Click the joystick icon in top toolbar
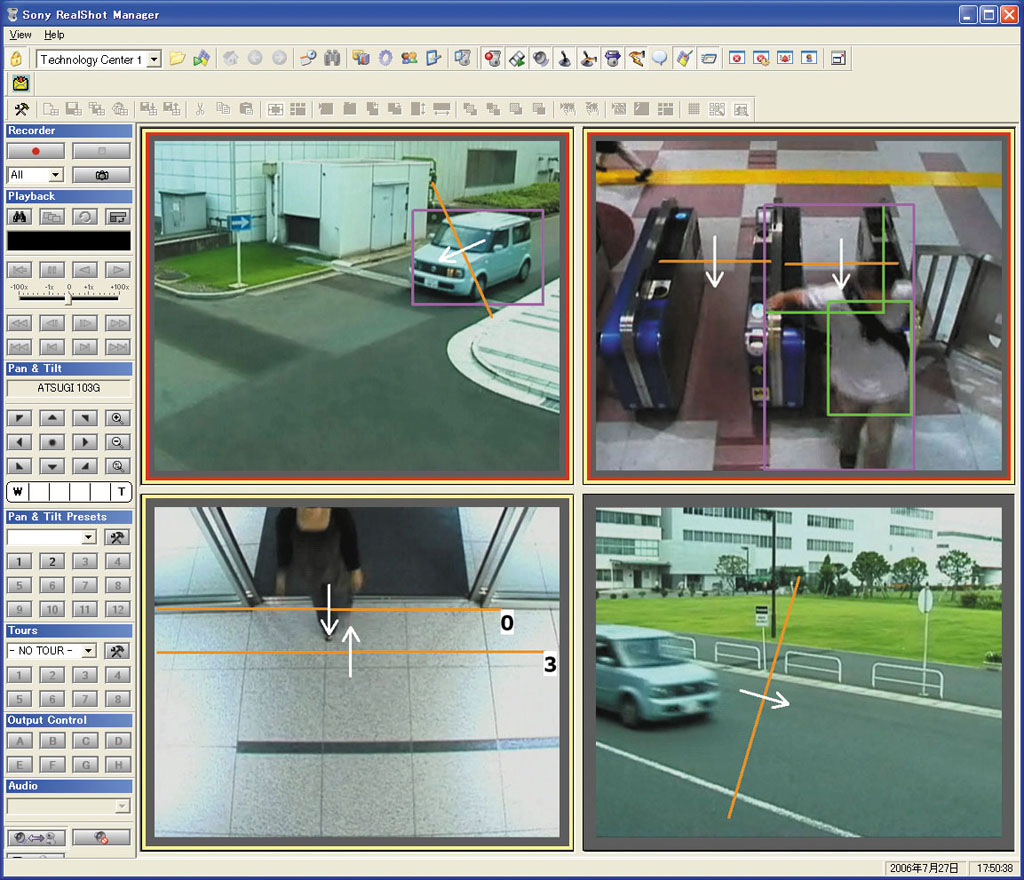This screenshot has width=1024, height=880. [564, 59]
